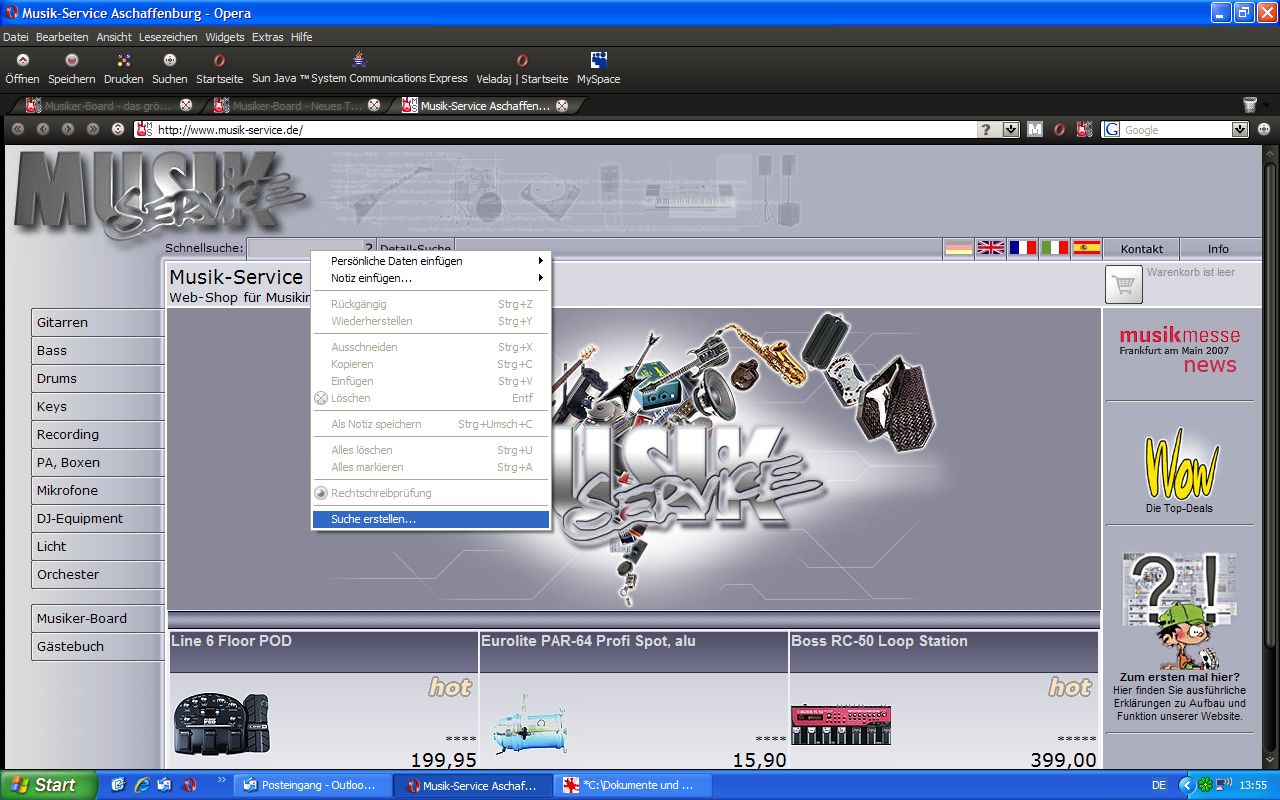Image resolution: width=1280 pixels, height=800 pixels.
Task: Click the fast forward navigation button
Action: (x=93, y=129)
